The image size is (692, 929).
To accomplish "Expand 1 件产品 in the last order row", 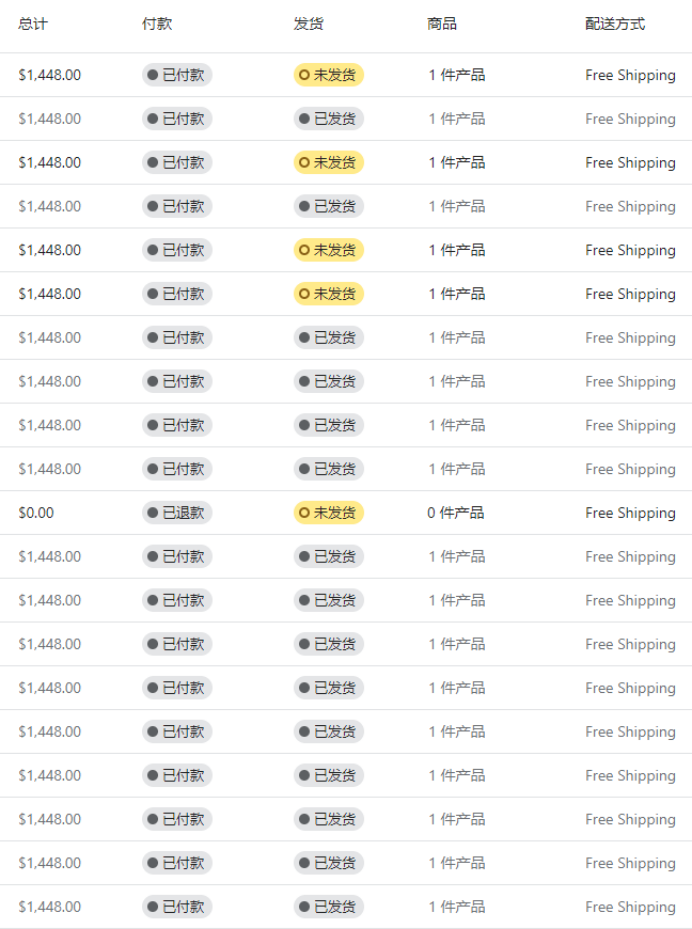I will tap(457, 906).
